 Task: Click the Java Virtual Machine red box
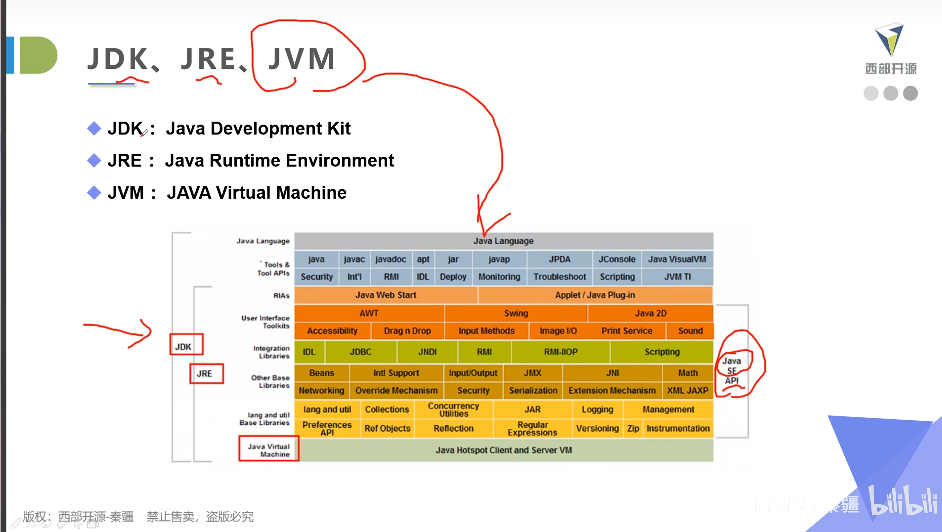pos(269,449)
